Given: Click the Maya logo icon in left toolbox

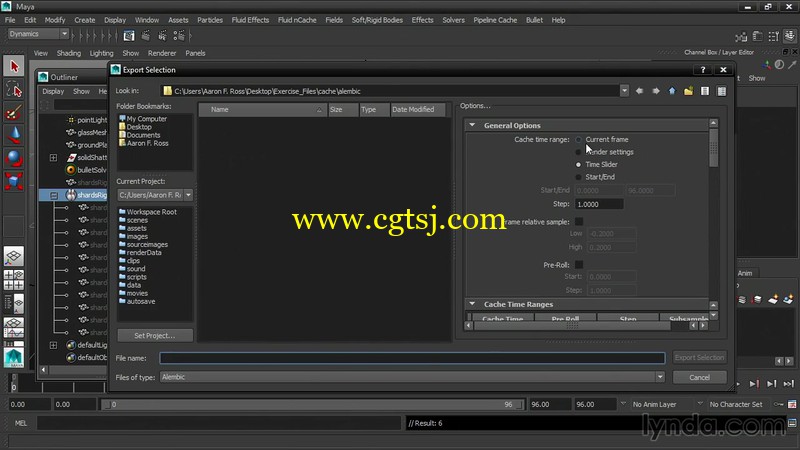Looking at the screenshot, I should point(14,358).
